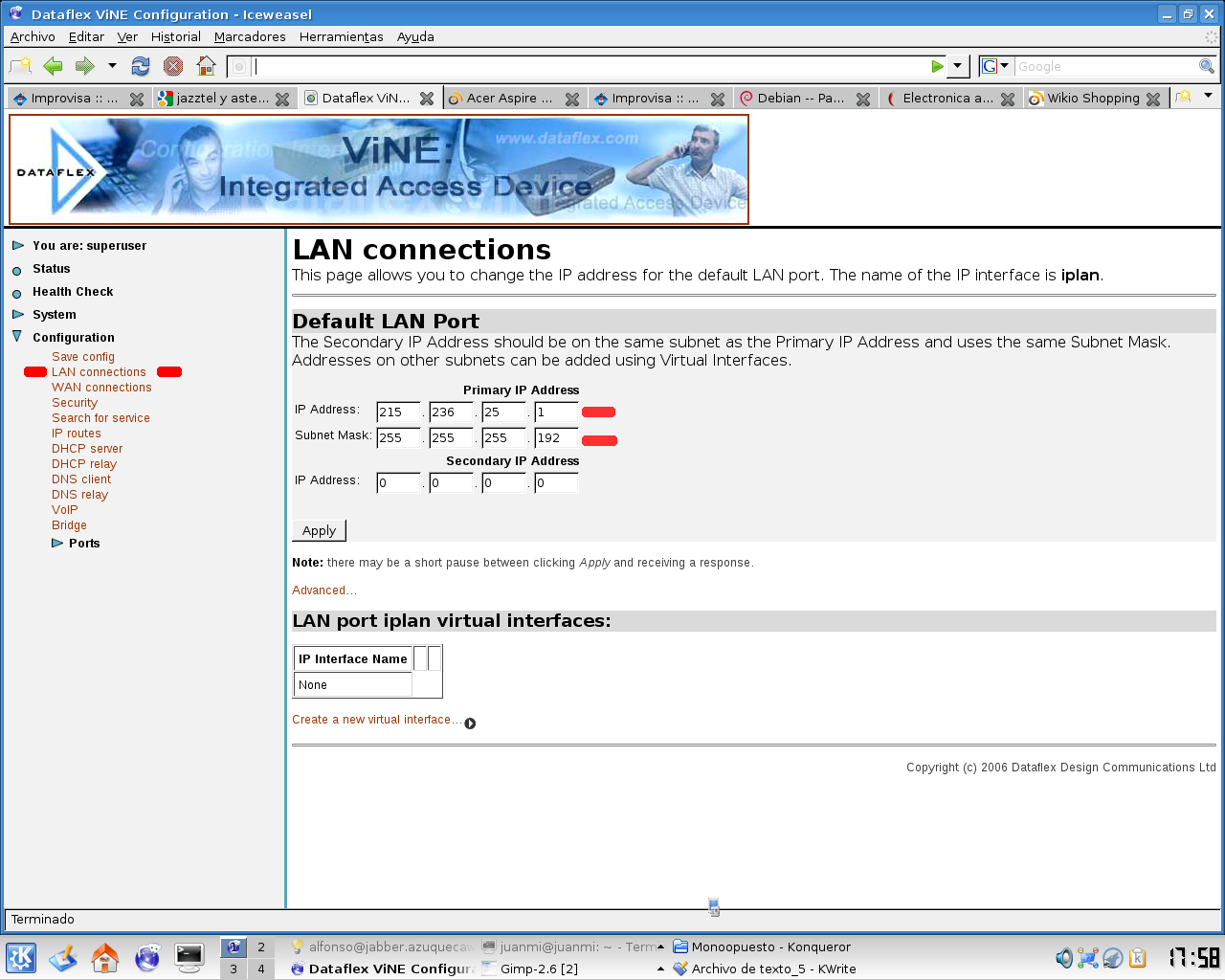
Task: Open the Advanced... link
Action: coord(324,590)
